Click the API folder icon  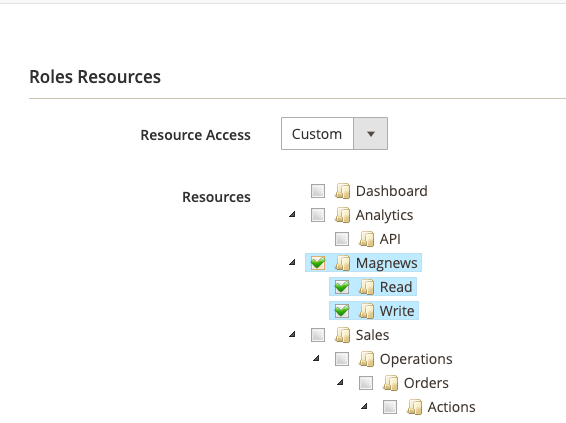366,239
